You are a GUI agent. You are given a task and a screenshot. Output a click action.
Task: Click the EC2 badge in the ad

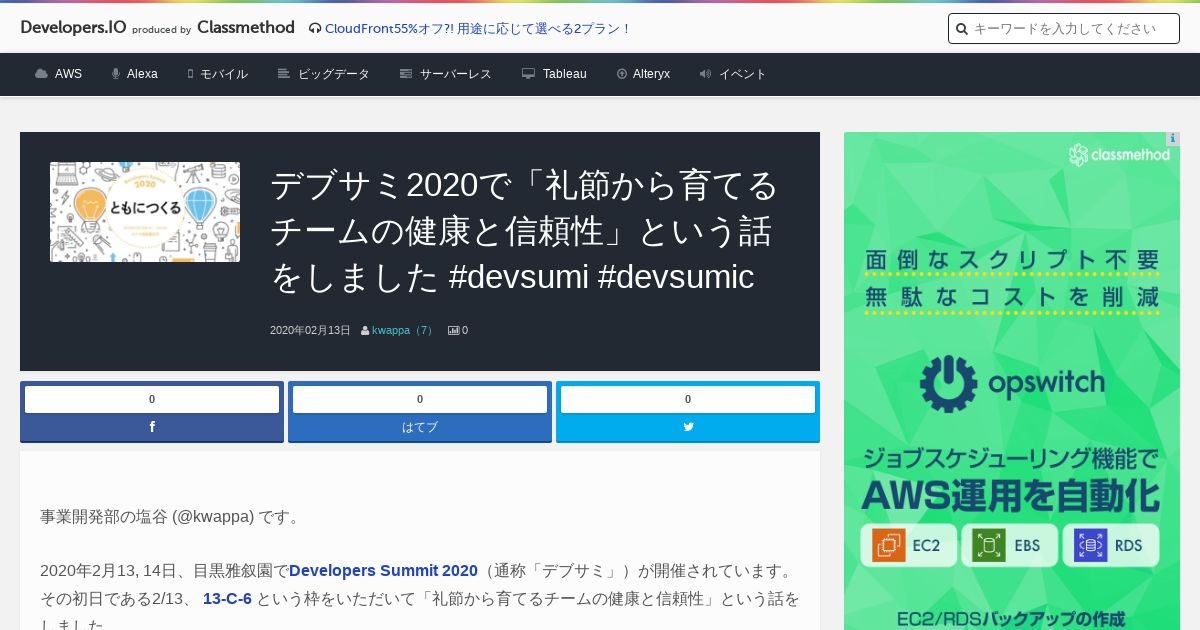[908, 545]
